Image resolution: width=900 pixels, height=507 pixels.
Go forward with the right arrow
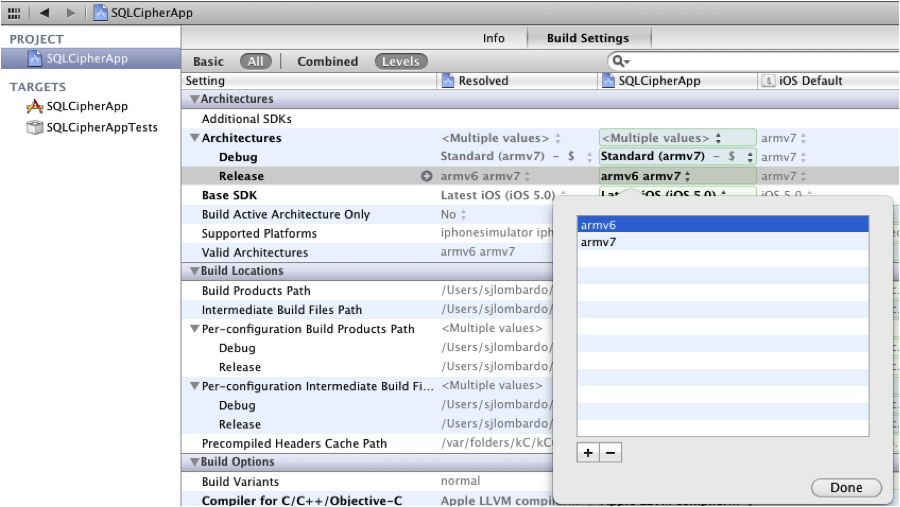70,13
